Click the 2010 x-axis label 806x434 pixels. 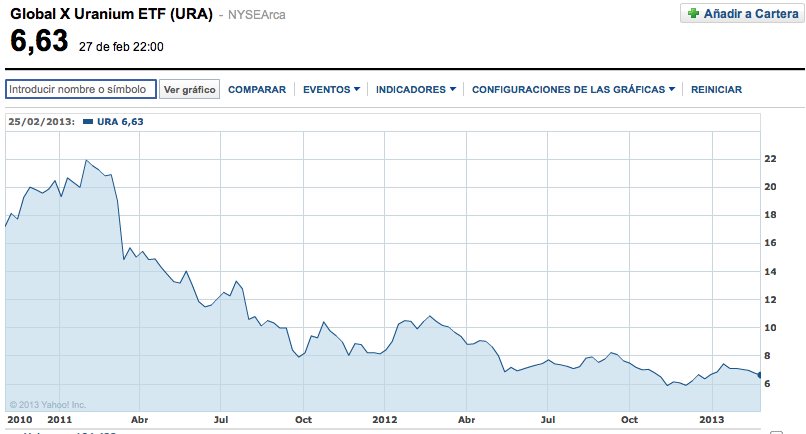[x=20, y=420]
